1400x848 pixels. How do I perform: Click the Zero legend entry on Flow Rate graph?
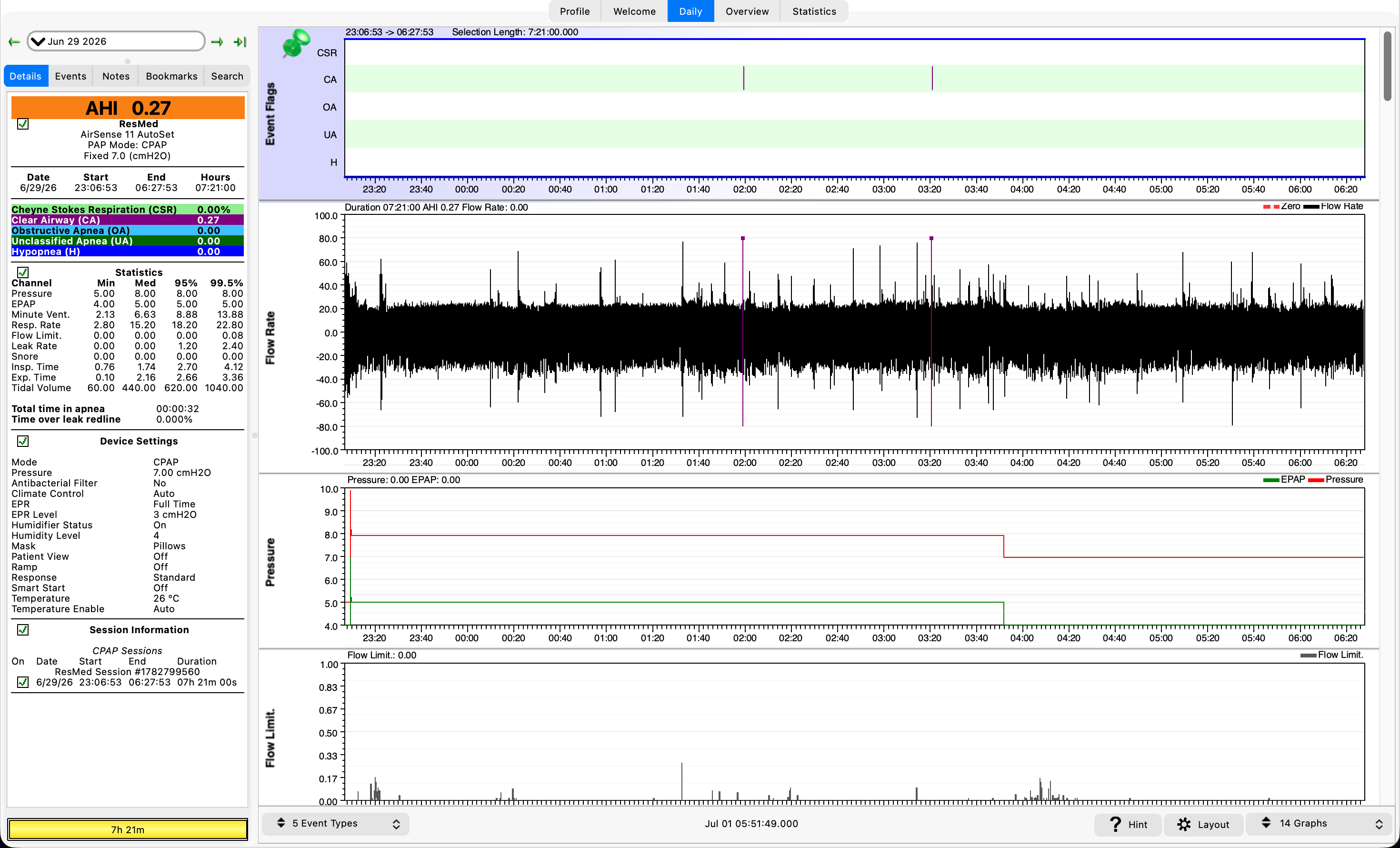(x=1281, y=206)
